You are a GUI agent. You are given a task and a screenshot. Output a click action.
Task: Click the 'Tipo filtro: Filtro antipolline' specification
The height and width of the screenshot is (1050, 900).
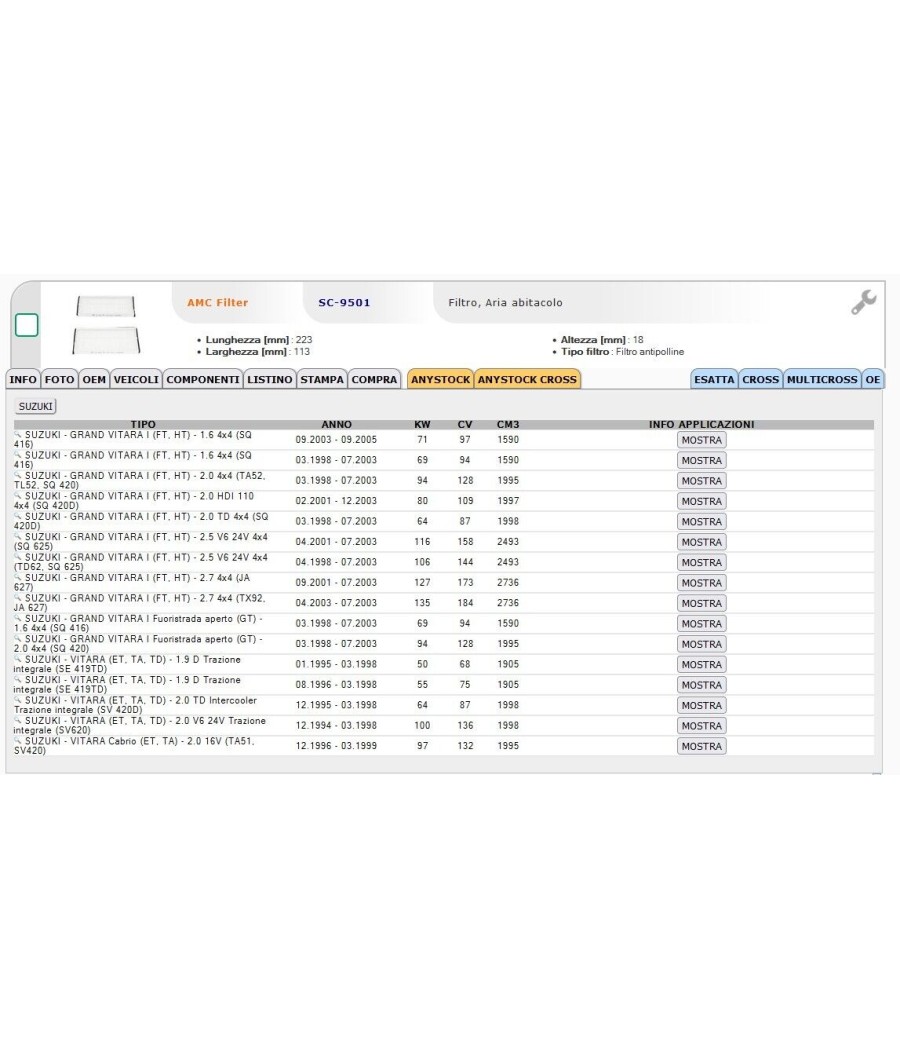623,352
